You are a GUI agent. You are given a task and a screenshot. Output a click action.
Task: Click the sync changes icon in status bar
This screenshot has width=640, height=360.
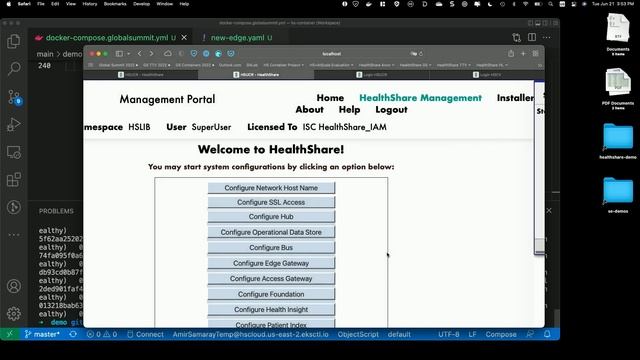click(x=73, y=334)
